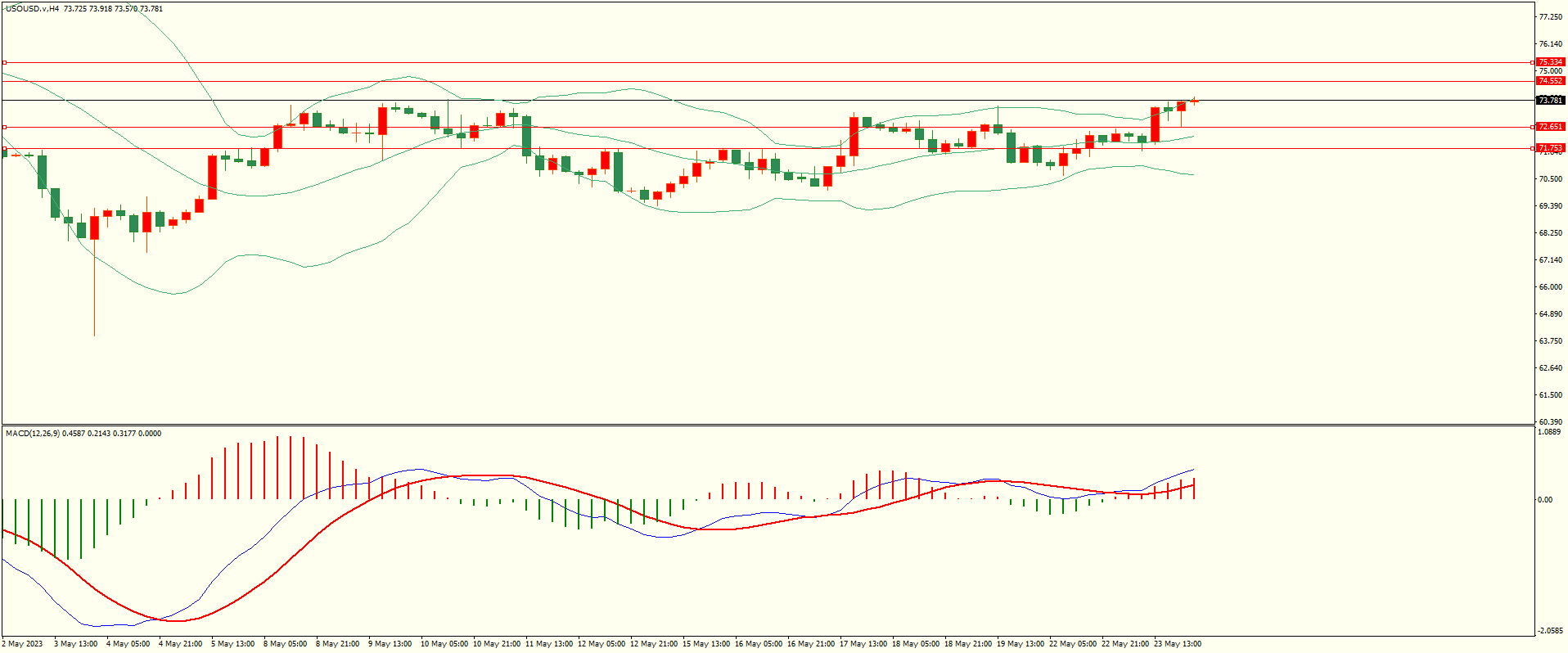This screenshot has height=653, width=1568.
Task: Click the 17 May 13:00 time label
Action: click(x=863, y=644)
